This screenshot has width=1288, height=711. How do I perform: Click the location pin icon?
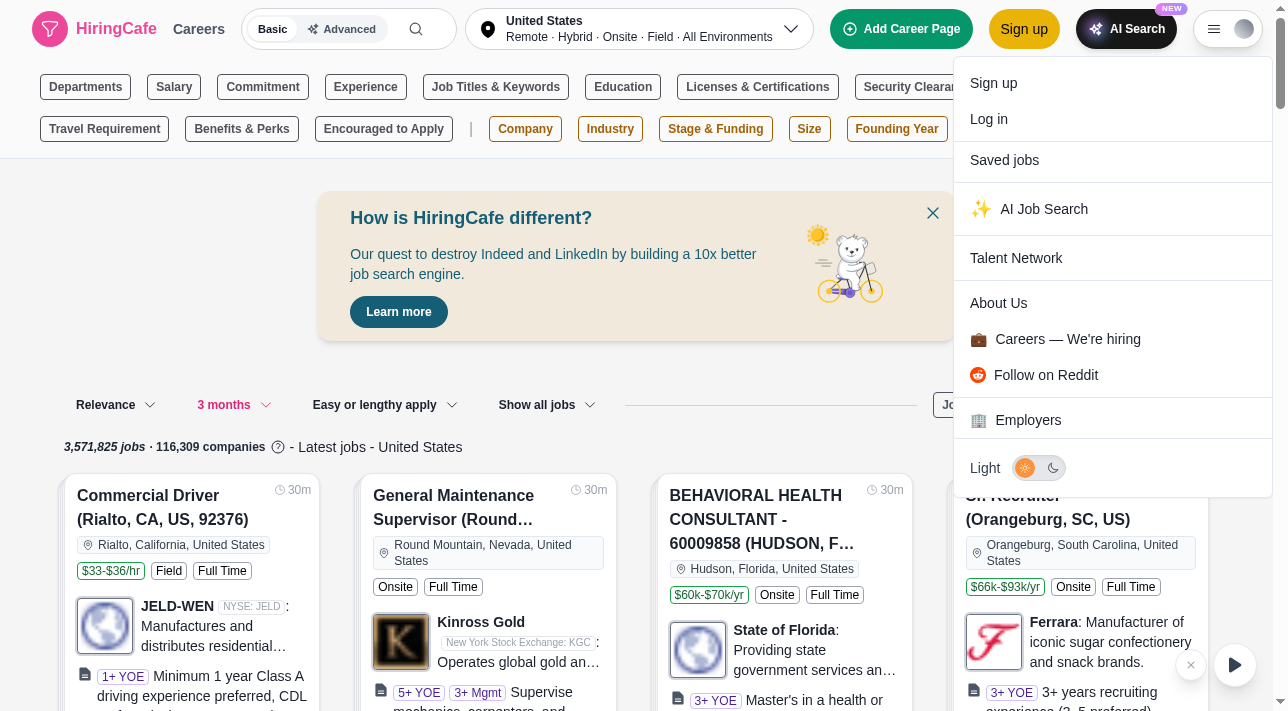click(488, 29)
